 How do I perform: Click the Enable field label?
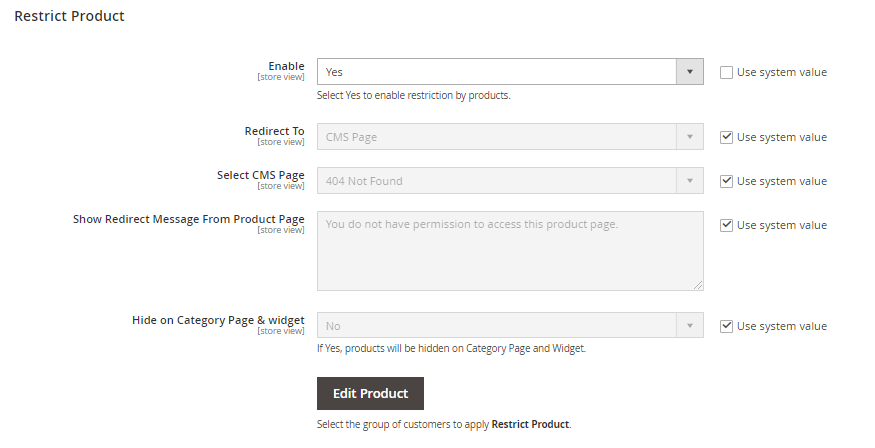pyautogui.click(x=286, y=66)
